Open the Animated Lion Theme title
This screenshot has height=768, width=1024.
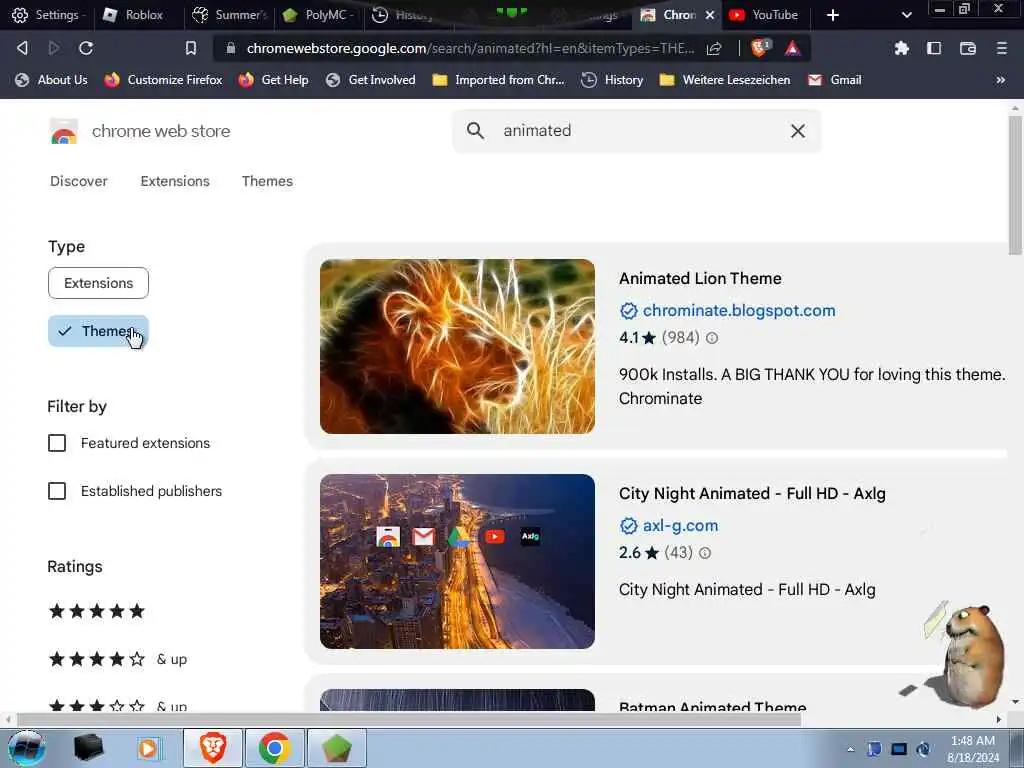[x=700, y=279]
